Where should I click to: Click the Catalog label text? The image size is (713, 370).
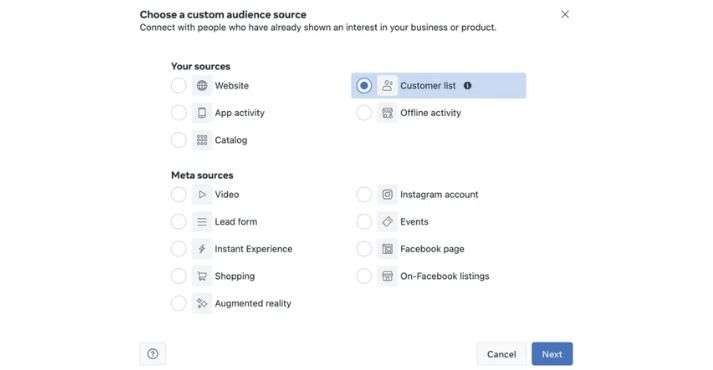point(231,140)
